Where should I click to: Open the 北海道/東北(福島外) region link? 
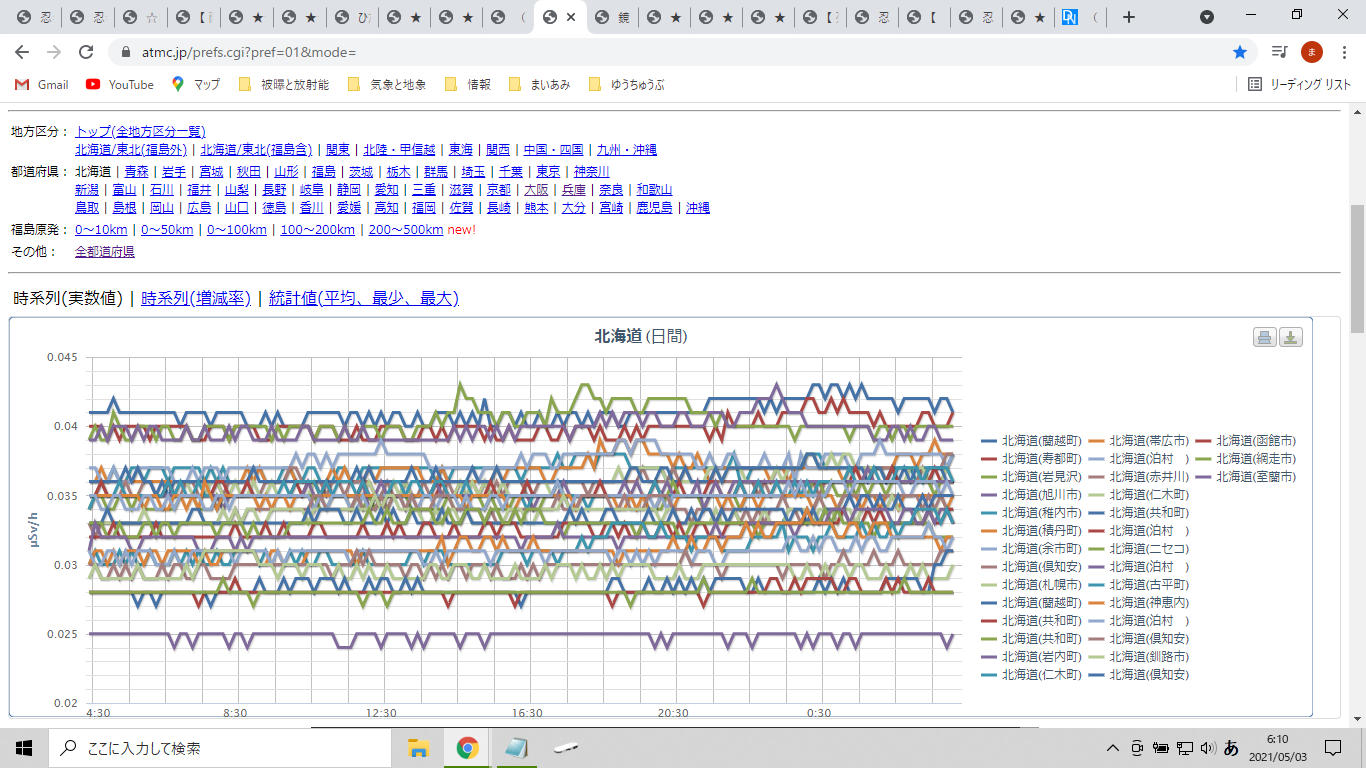coord(131,150)
